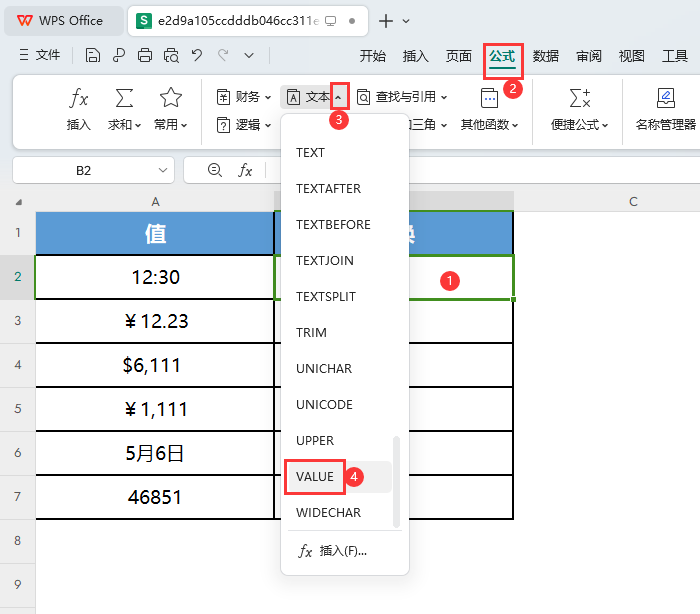The width and height of the screenshot is (700, 614).
Task: Open the 求和 sum dropdown
Action: [124, 109]
